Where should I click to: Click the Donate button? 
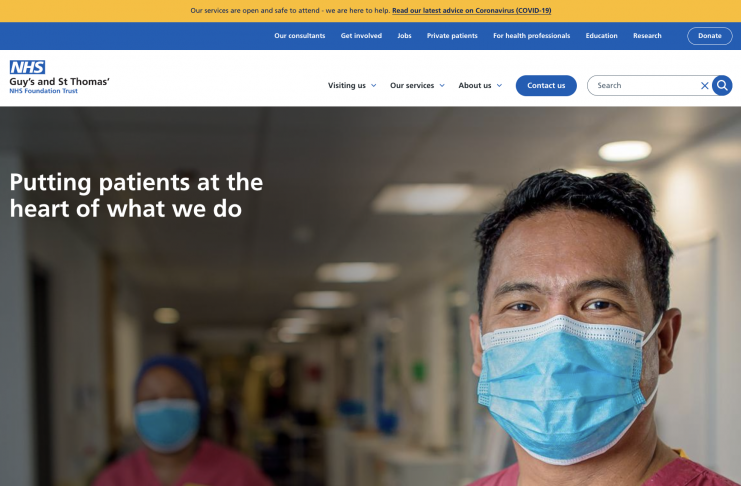coord(709,36)
